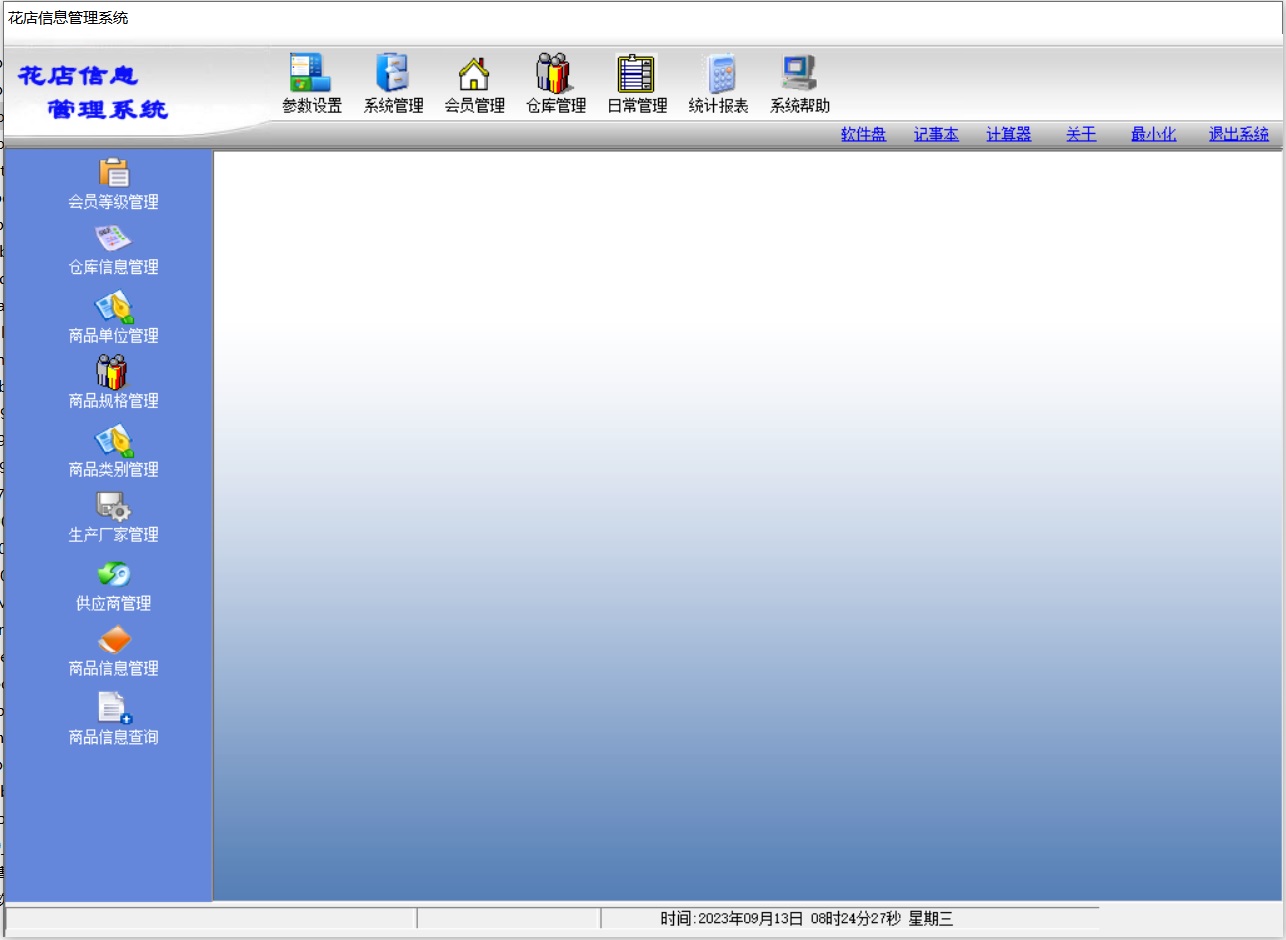Open 参数设置 toolbar icon
The width and height of the screenshot is (1286, 940).
point(311,74)
